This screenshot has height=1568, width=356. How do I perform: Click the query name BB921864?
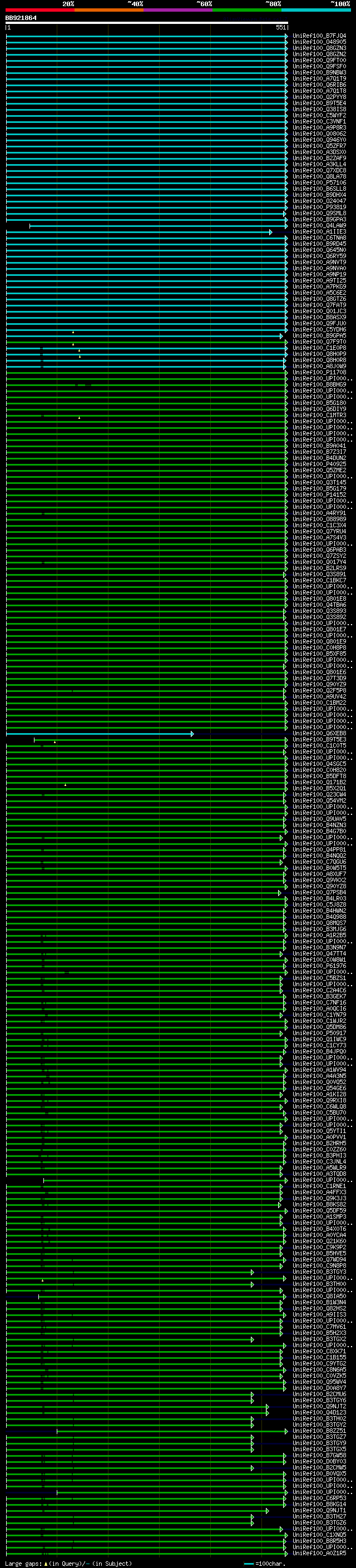[21, 18]
